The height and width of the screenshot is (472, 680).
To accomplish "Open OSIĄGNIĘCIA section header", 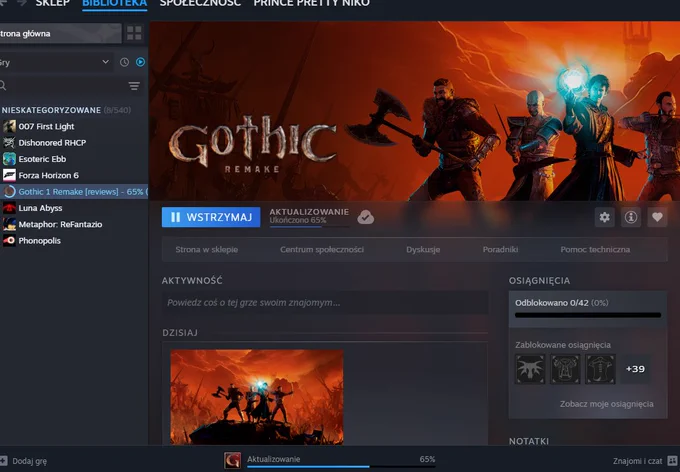I will point(539,281).
